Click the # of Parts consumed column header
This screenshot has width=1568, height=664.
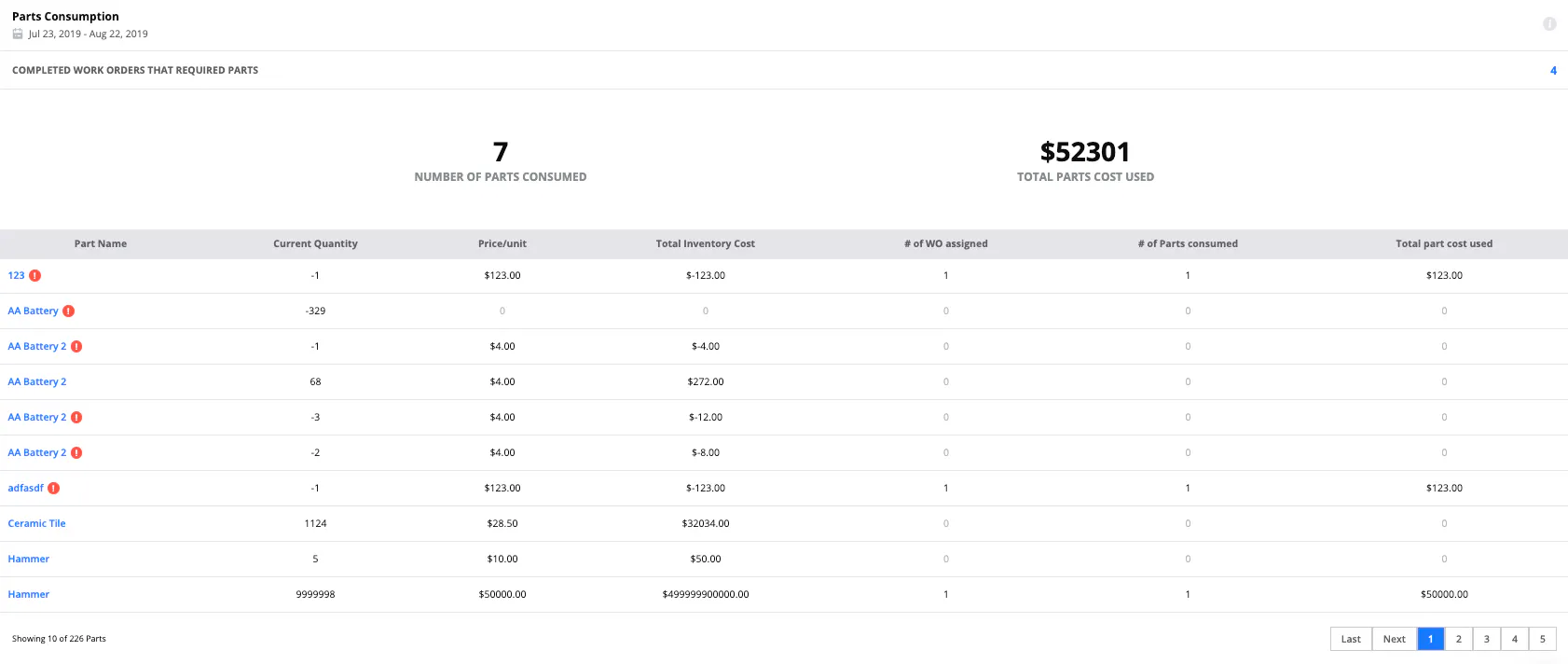pyautogui.click(x=1188, y=243)
